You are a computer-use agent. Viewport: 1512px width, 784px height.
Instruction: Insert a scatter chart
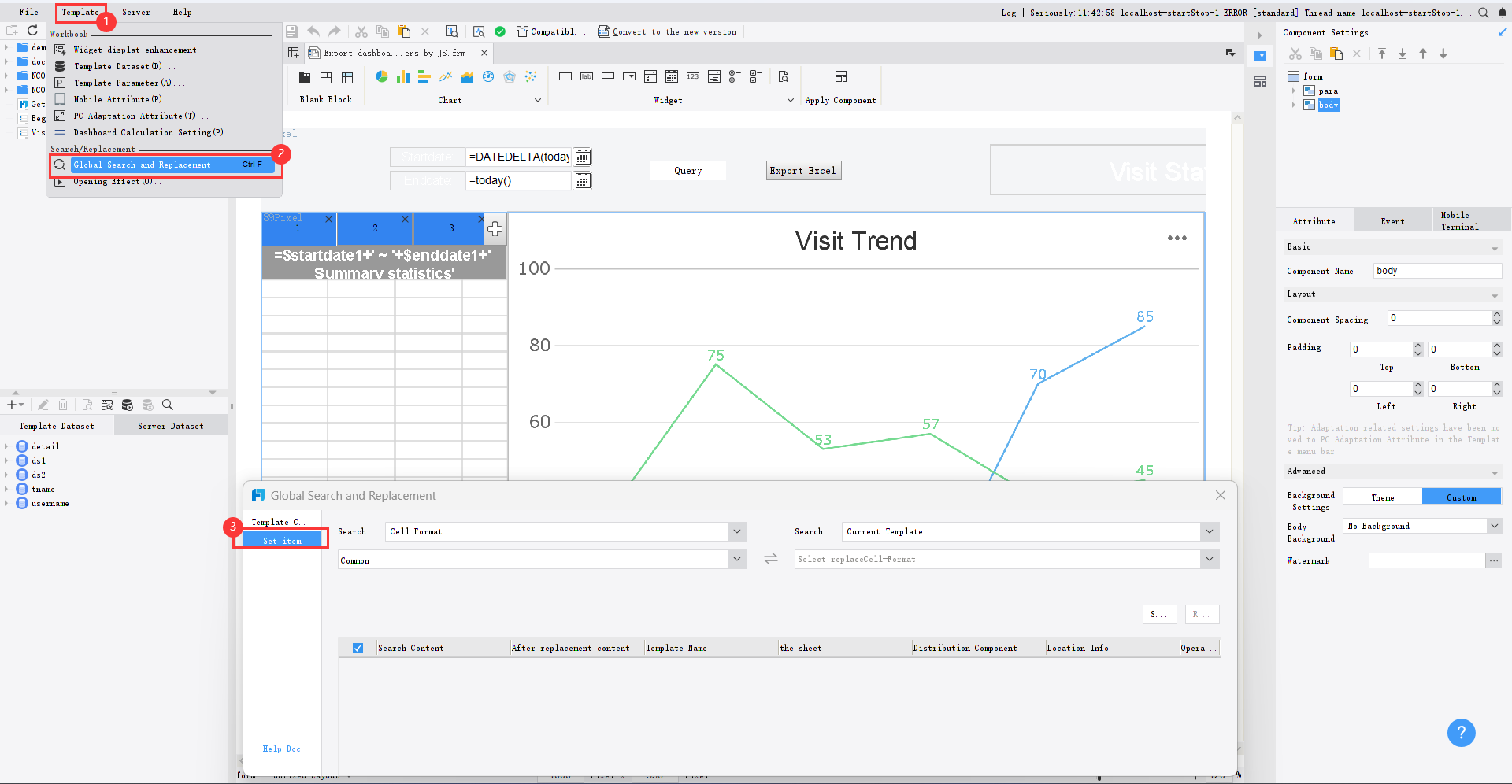(x=531, y=76)
